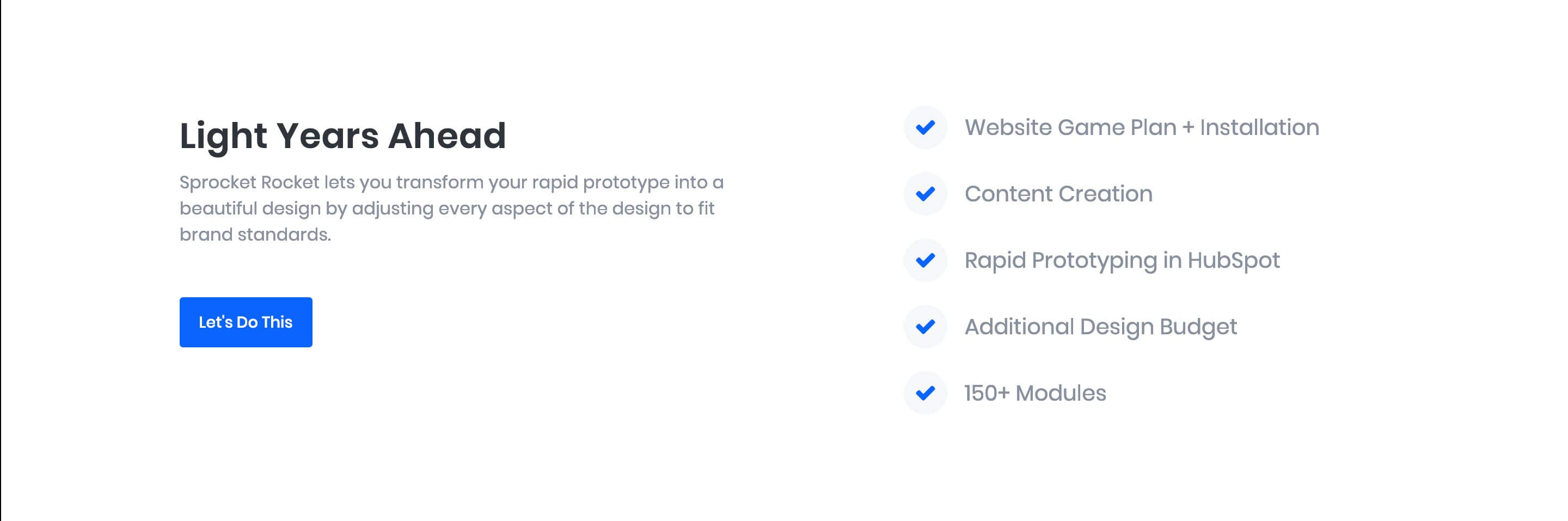Image resolution: width=1568 pixels, height=521 pixels.
Task: Click the Let's Do This button
Action: 246,322
